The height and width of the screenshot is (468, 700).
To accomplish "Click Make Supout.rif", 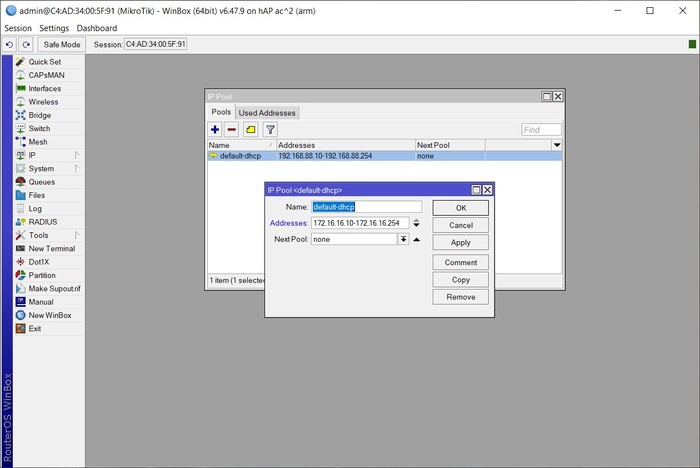I will [49, 288].
